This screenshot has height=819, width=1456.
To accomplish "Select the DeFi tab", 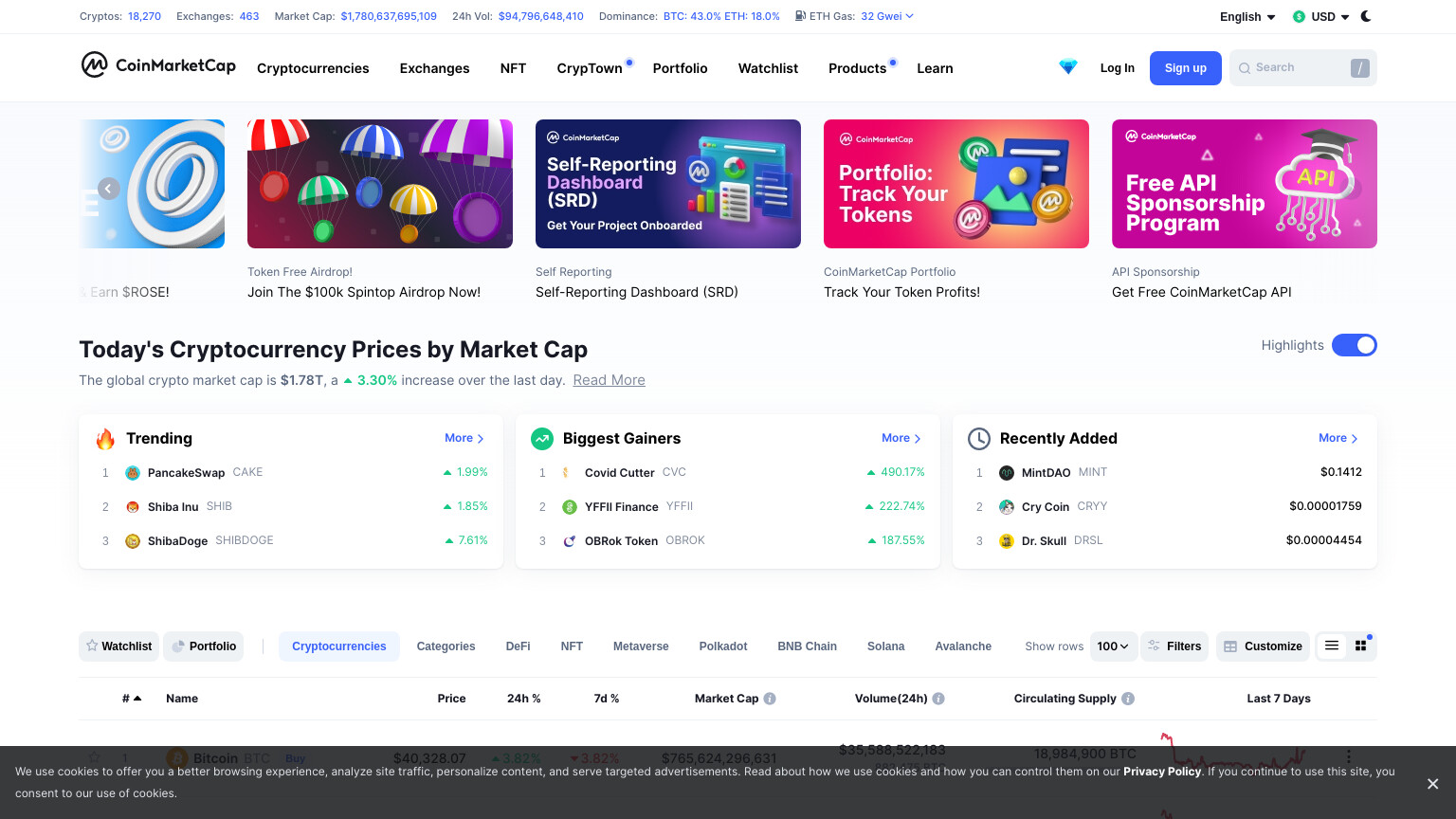I will [519, 646].
